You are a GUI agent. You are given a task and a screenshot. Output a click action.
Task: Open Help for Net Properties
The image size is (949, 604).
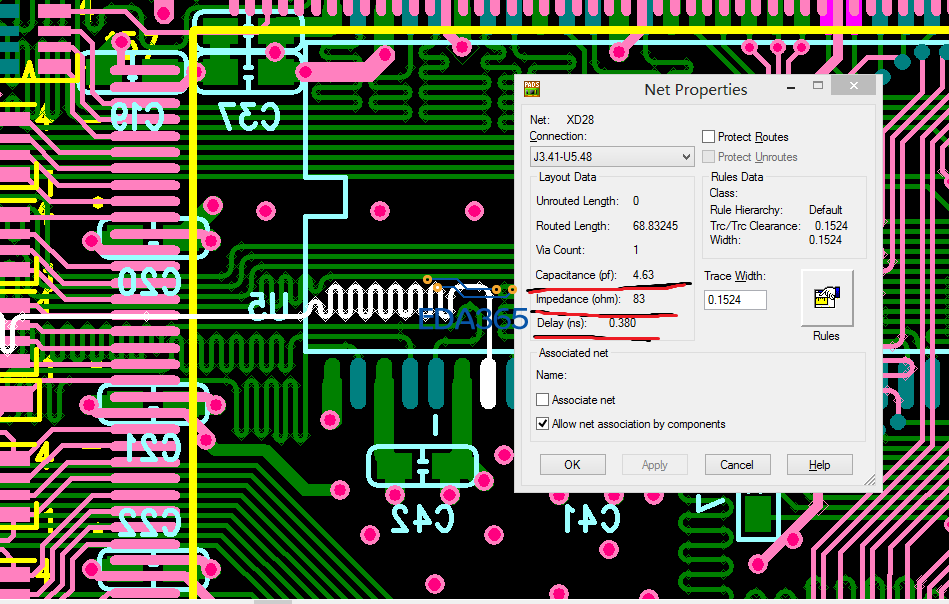pos(819,465)
